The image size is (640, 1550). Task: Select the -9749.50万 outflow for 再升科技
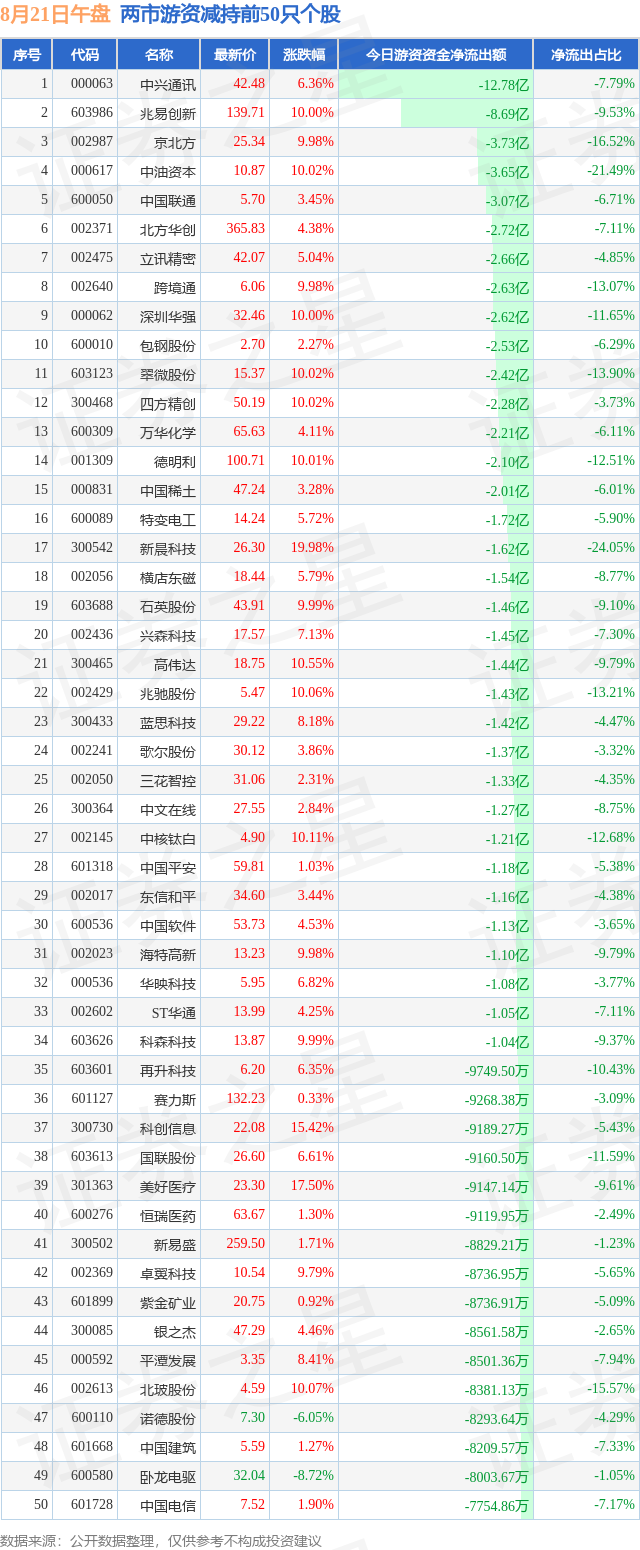point(497,1070)
